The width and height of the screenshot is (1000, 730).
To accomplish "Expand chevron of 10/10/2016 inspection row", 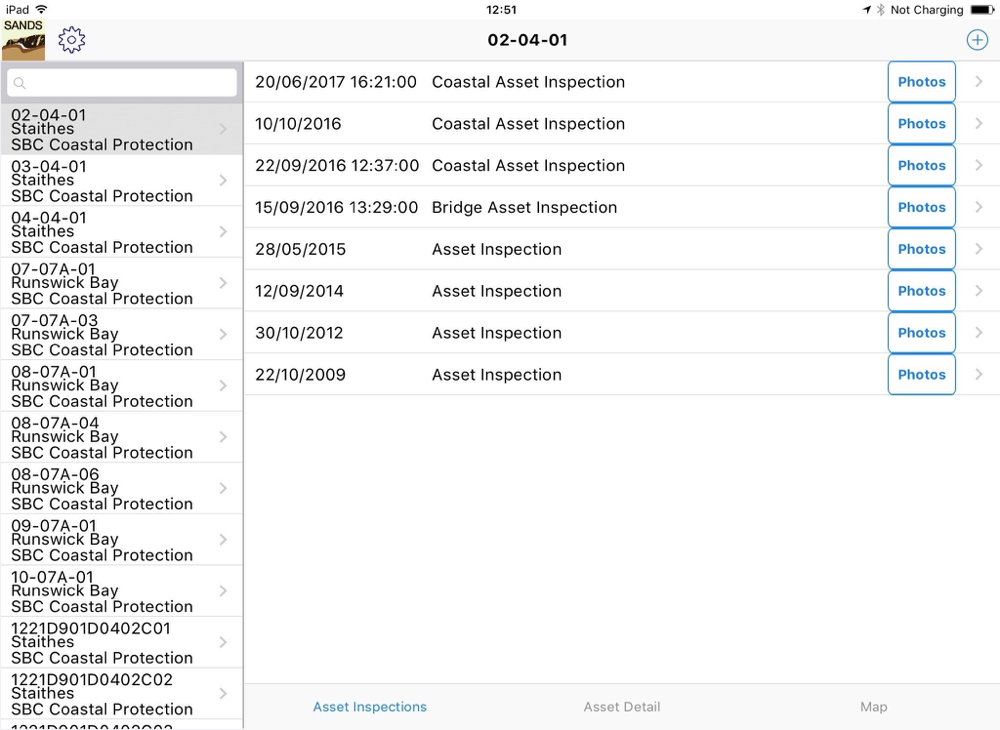I will 979,124.
